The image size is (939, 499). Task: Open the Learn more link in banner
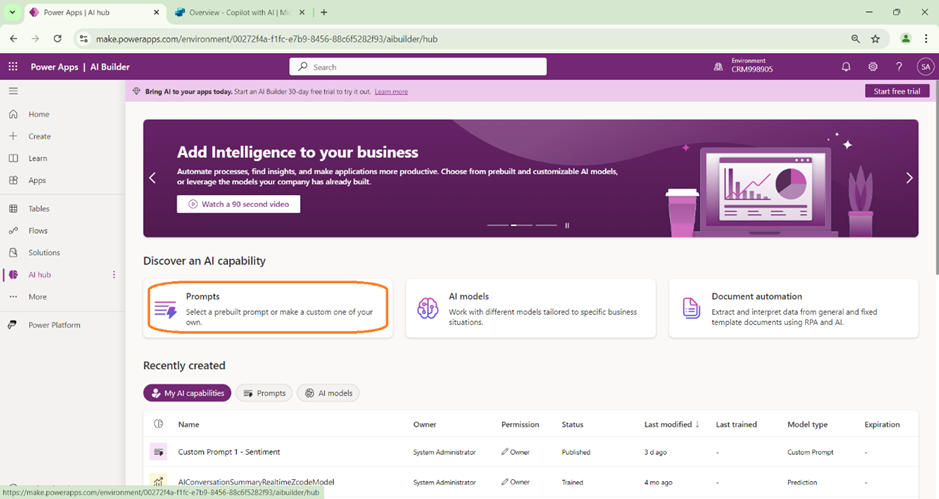[391, 92]
